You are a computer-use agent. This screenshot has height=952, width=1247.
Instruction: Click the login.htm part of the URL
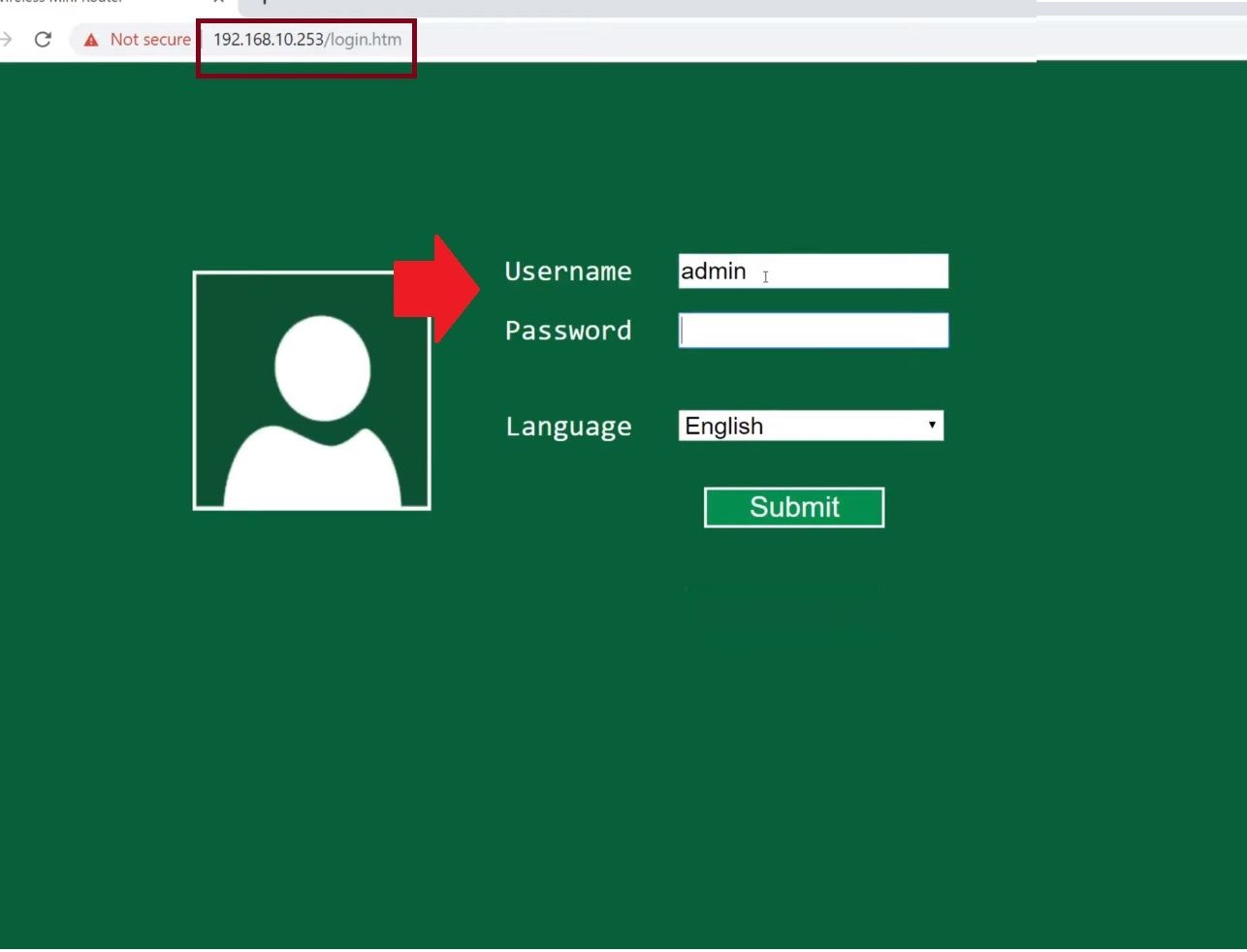pos(366,40)
